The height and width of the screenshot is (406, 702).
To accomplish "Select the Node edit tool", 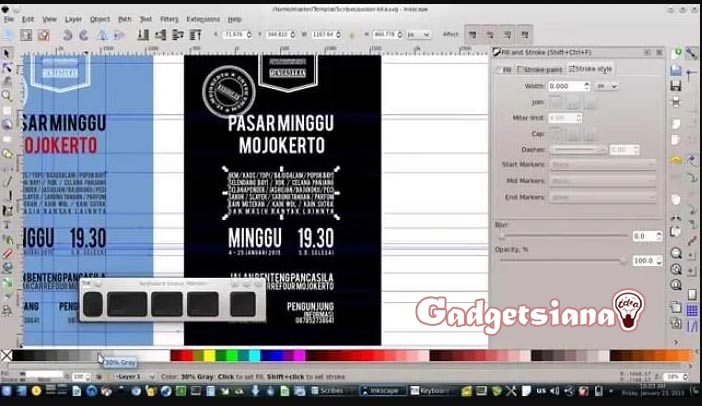I will (7, 67).
